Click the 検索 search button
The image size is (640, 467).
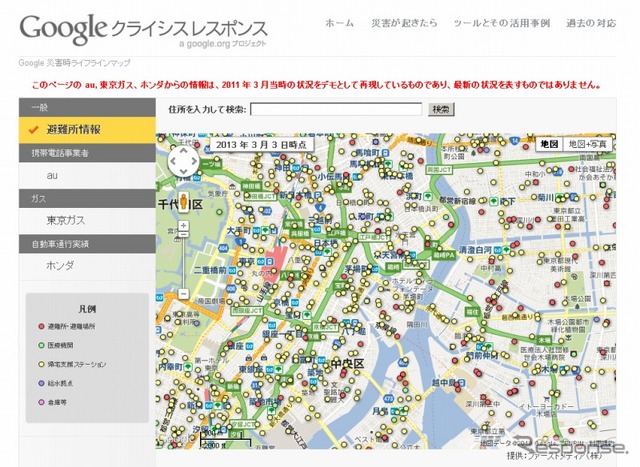click(x=441, y=109)
